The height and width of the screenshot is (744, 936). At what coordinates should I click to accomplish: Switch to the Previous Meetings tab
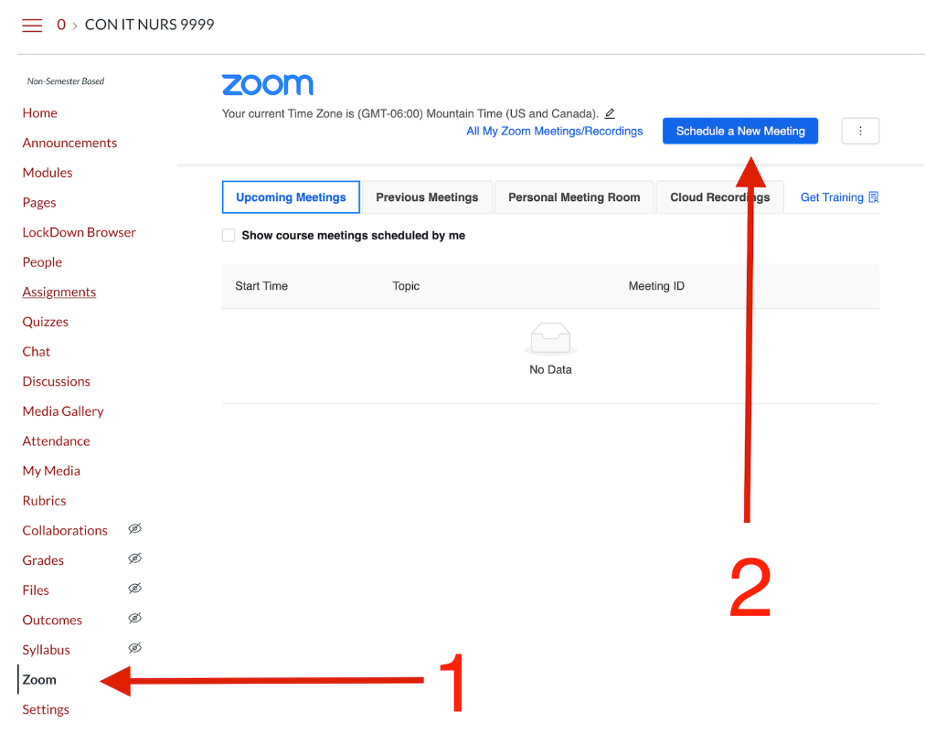(x=427, y=198)
